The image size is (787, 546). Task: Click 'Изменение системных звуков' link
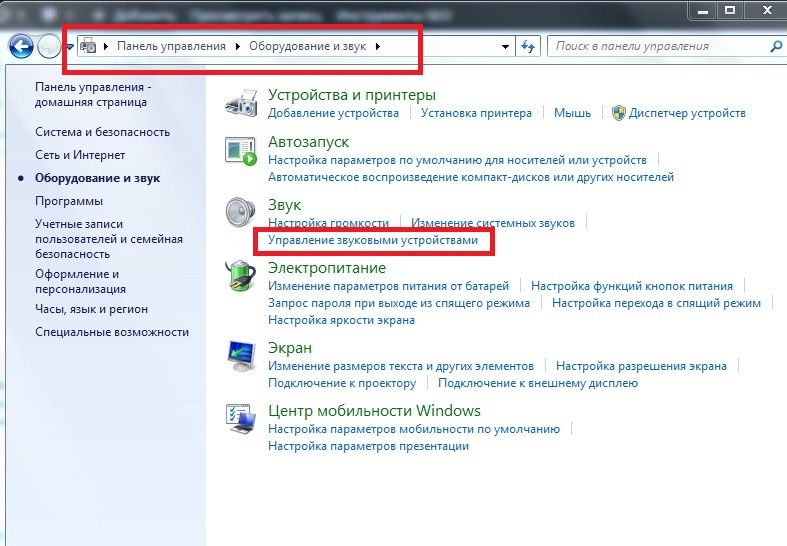click(x=493, y=223)
